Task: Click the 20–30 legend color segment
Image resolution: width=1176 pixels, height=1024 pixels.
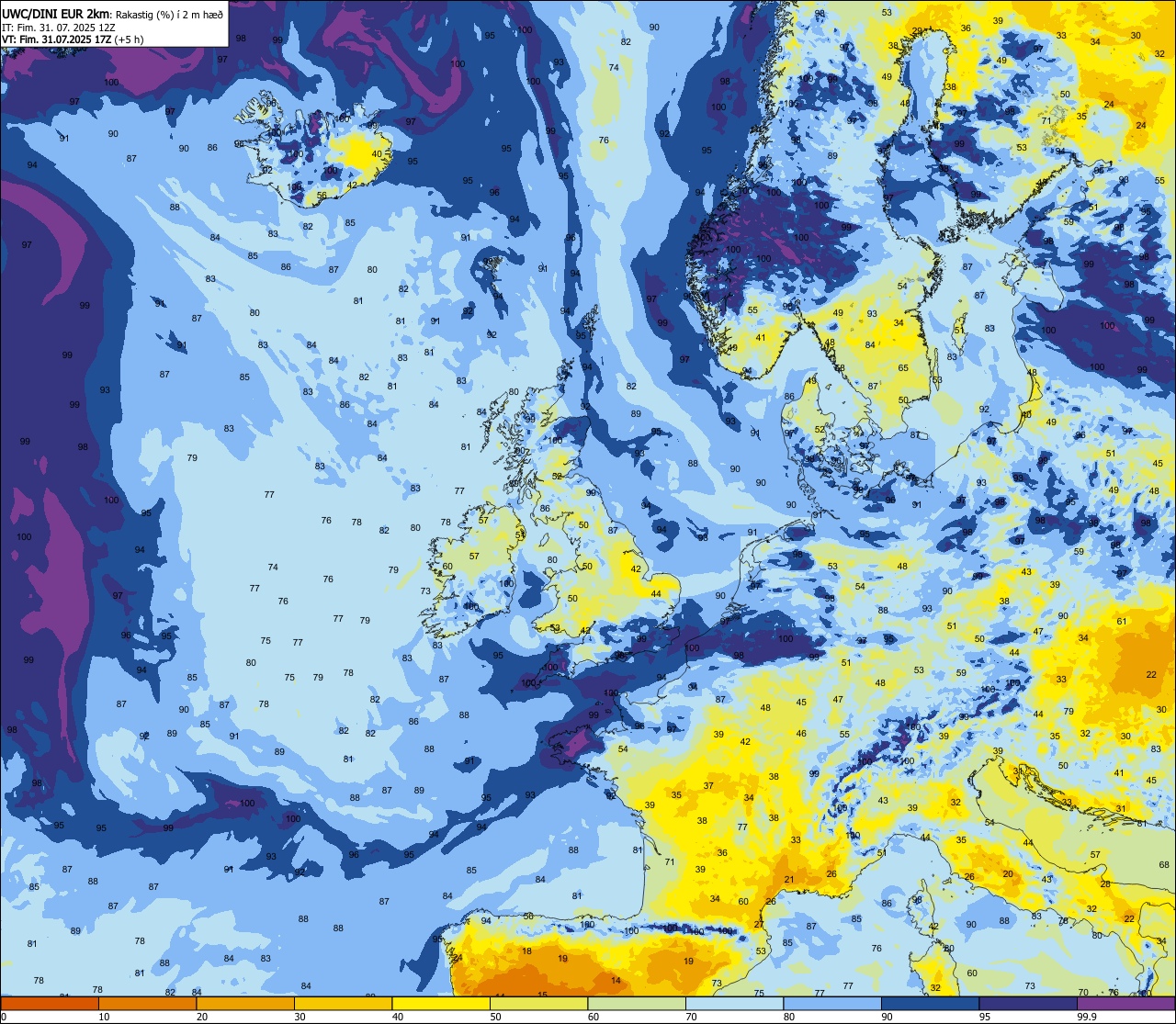Action: coord(245,1003)
